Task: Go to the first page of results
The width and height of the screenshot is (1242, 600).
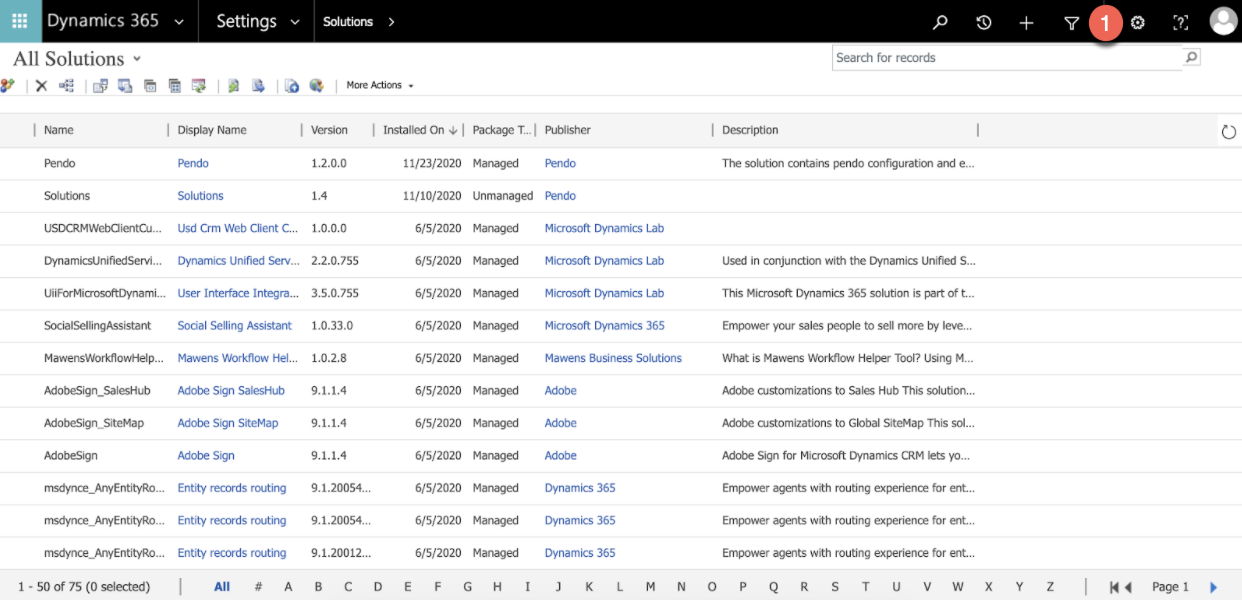Action: click(1115, 587)
